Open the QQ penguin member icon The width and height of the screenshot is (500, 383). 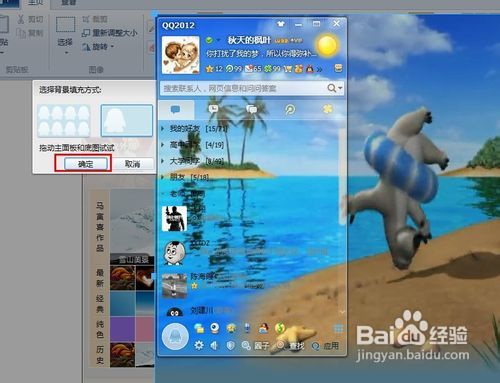(x=310, y=69)
